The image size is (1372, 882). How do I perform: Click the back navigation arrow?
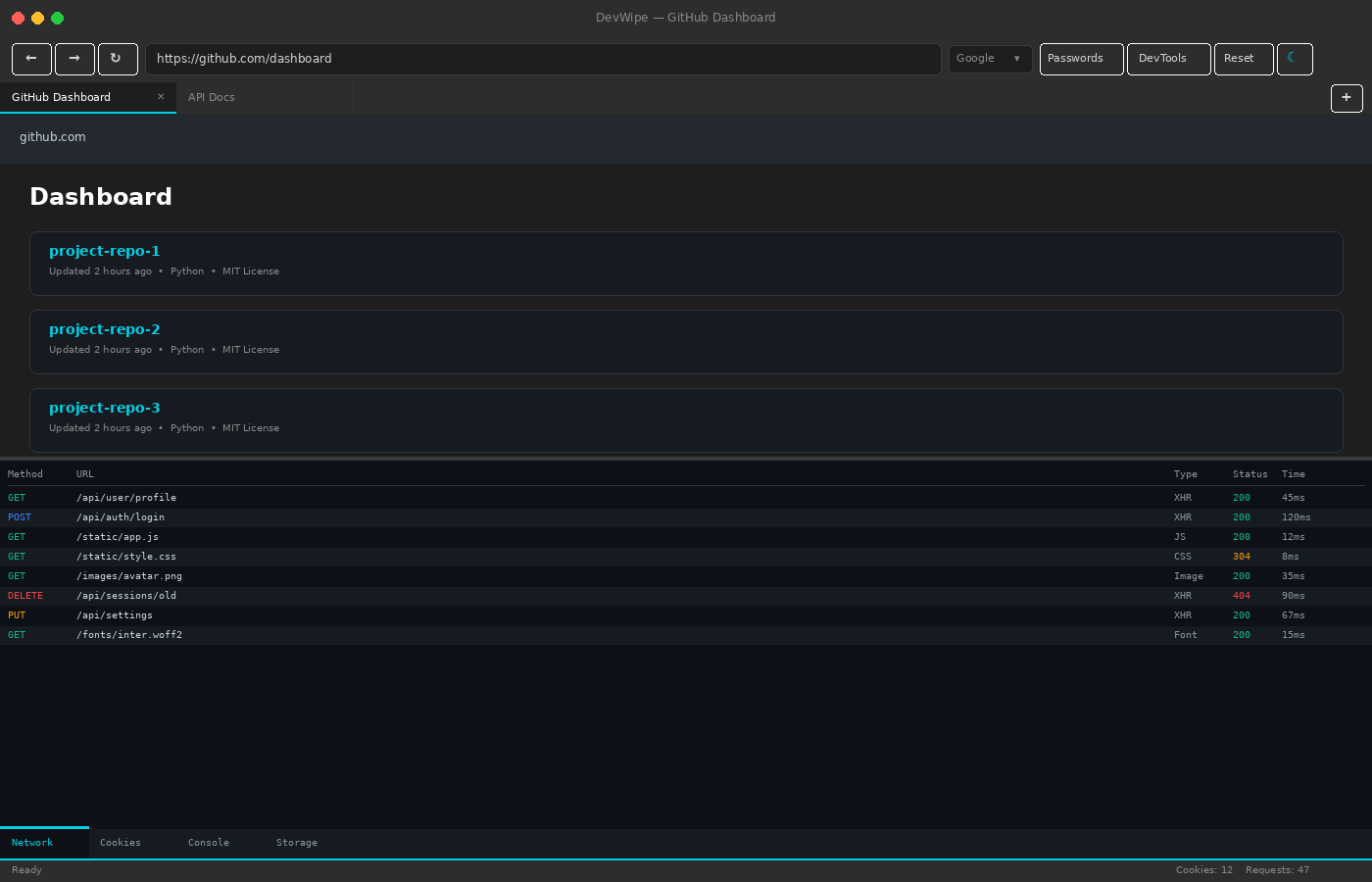point(31,59)
